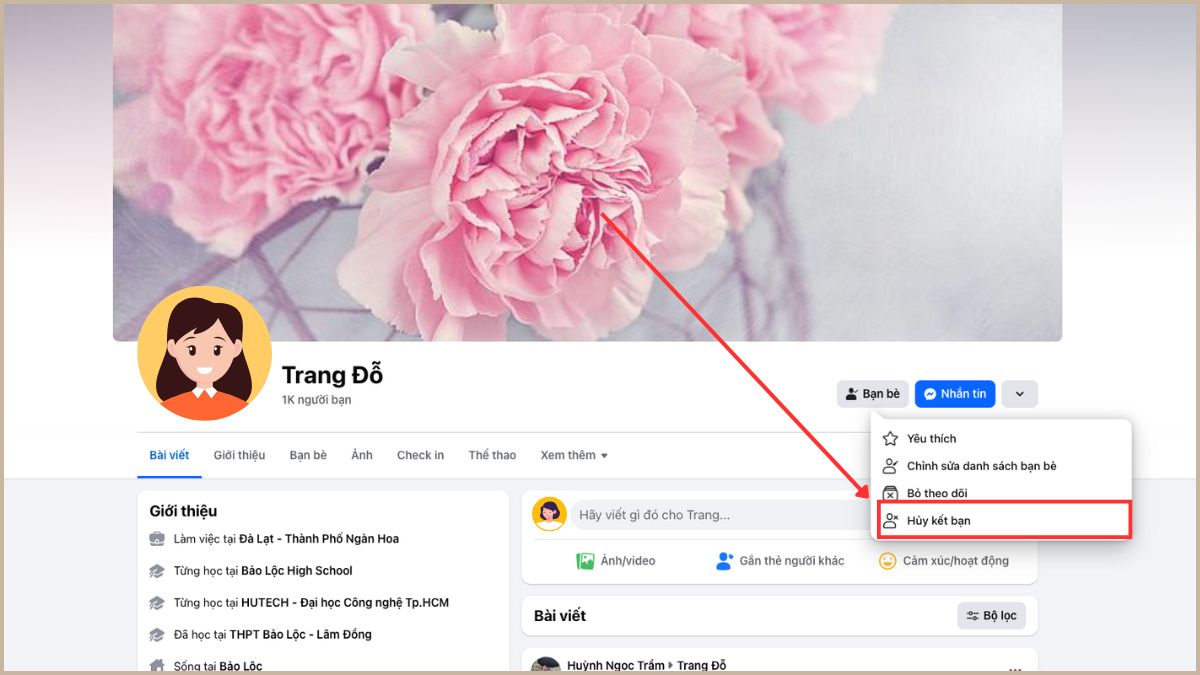Expand the chevron dropdown beside Nhắn tin
The height and width of the screenshot is (675, 1200).
click(x=1019, y=394)
